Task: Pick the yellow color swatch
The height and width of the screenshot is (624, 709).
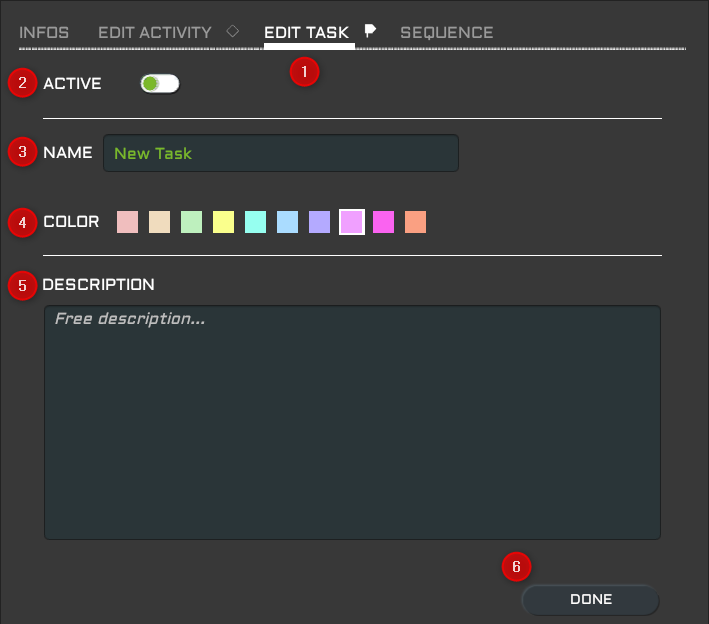Action: pyautogui.click(x=223, y=222)
